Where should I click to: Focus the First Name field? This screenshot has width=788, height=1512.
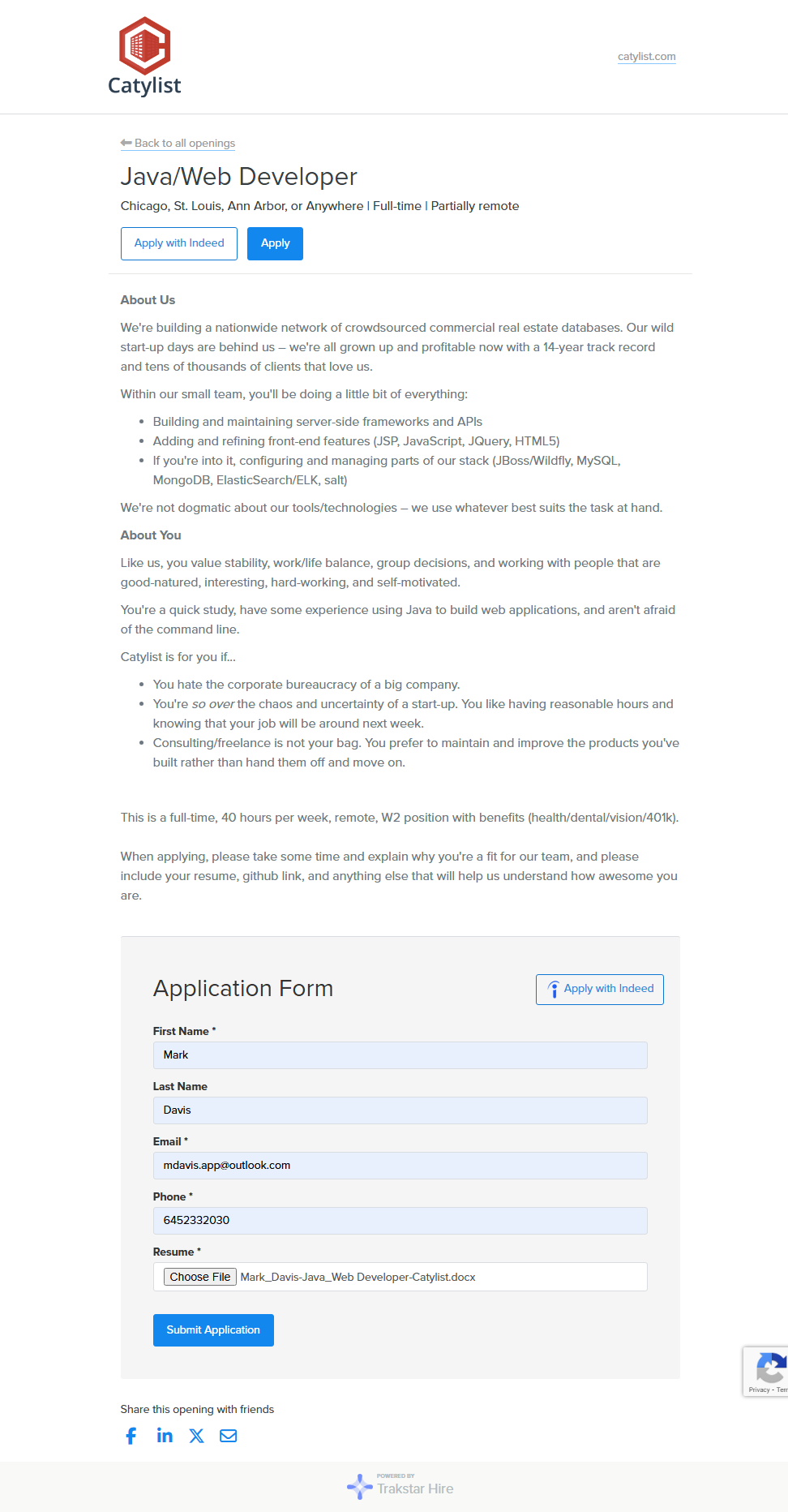pyautogui.click(x=400, y=1055)
